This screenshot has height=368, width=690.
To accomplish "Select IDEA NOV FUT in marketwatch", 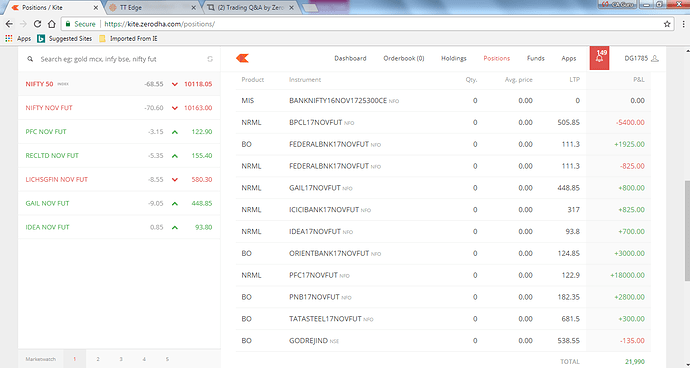I will coord(119,227).
